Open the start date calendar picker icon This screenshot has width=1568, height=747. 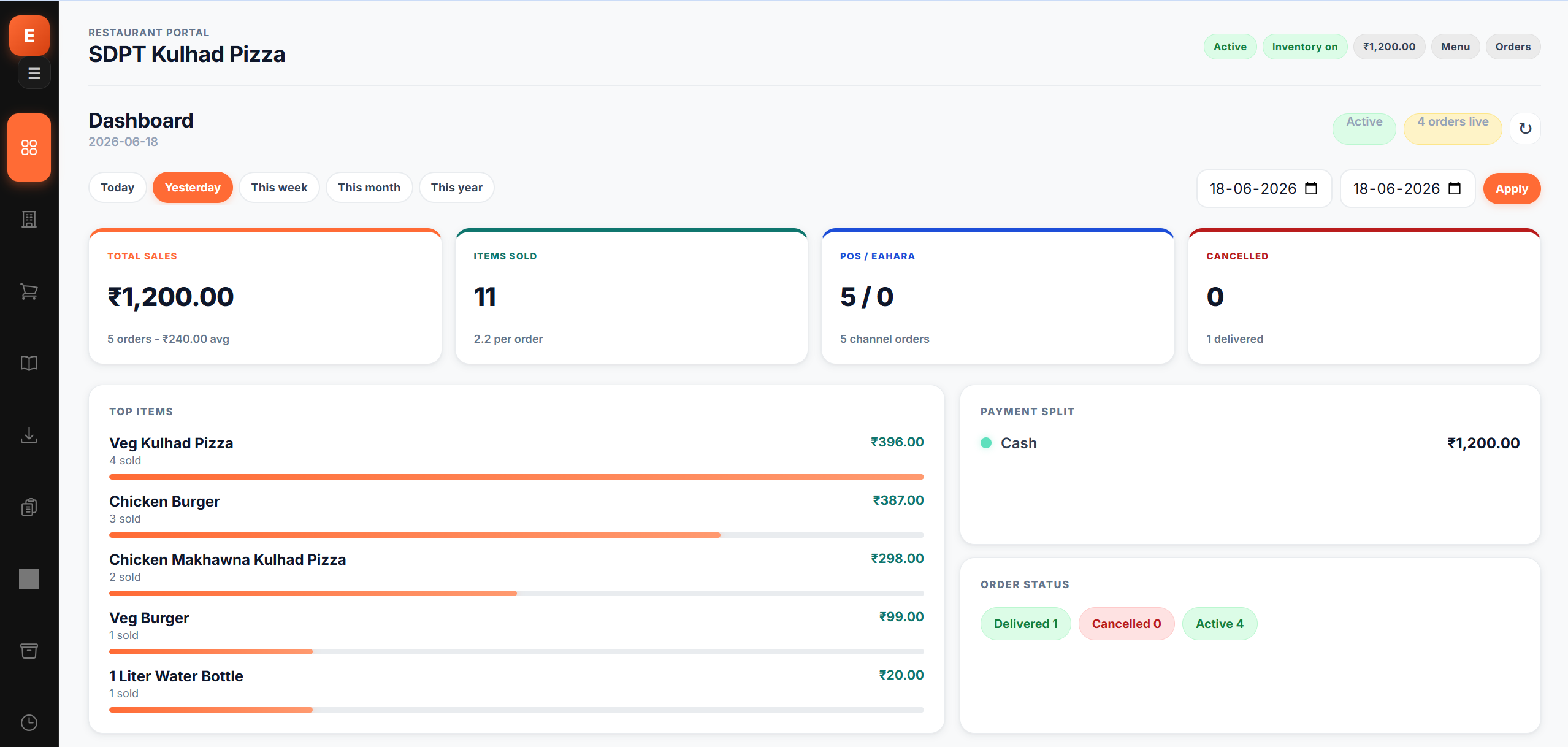coord(1311,188)
